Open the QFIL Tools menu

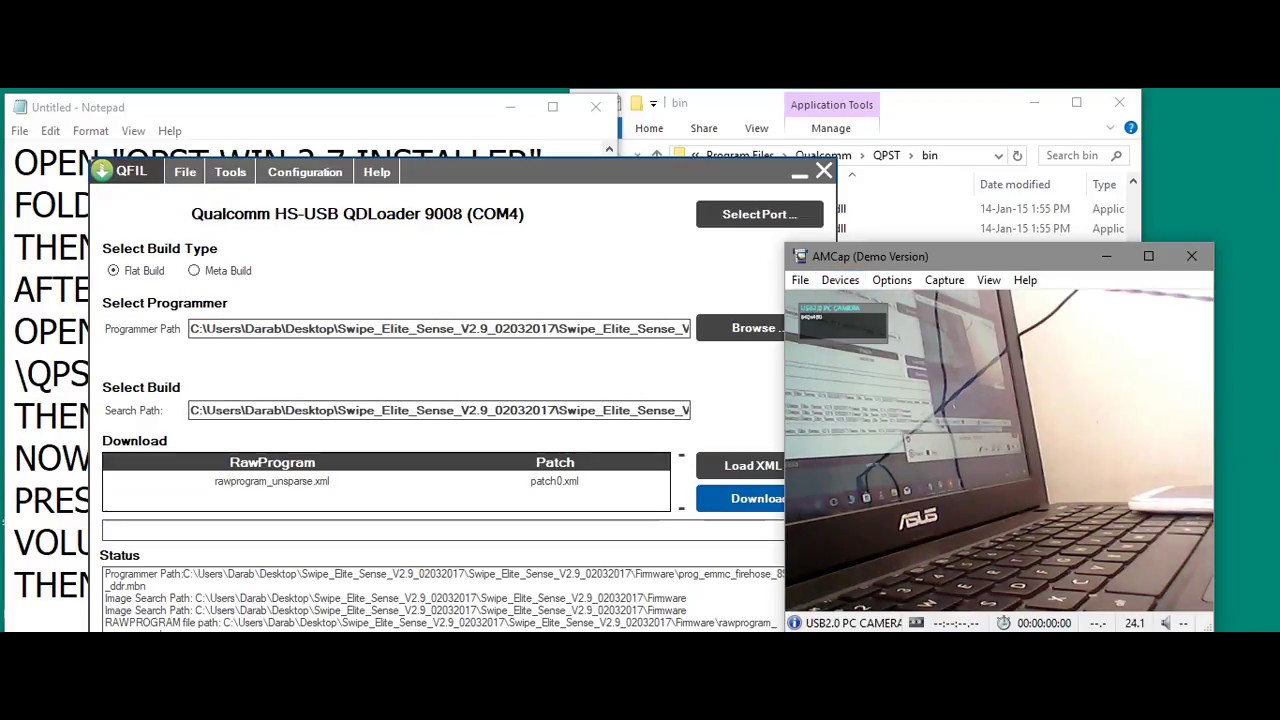tap(230, 172)
